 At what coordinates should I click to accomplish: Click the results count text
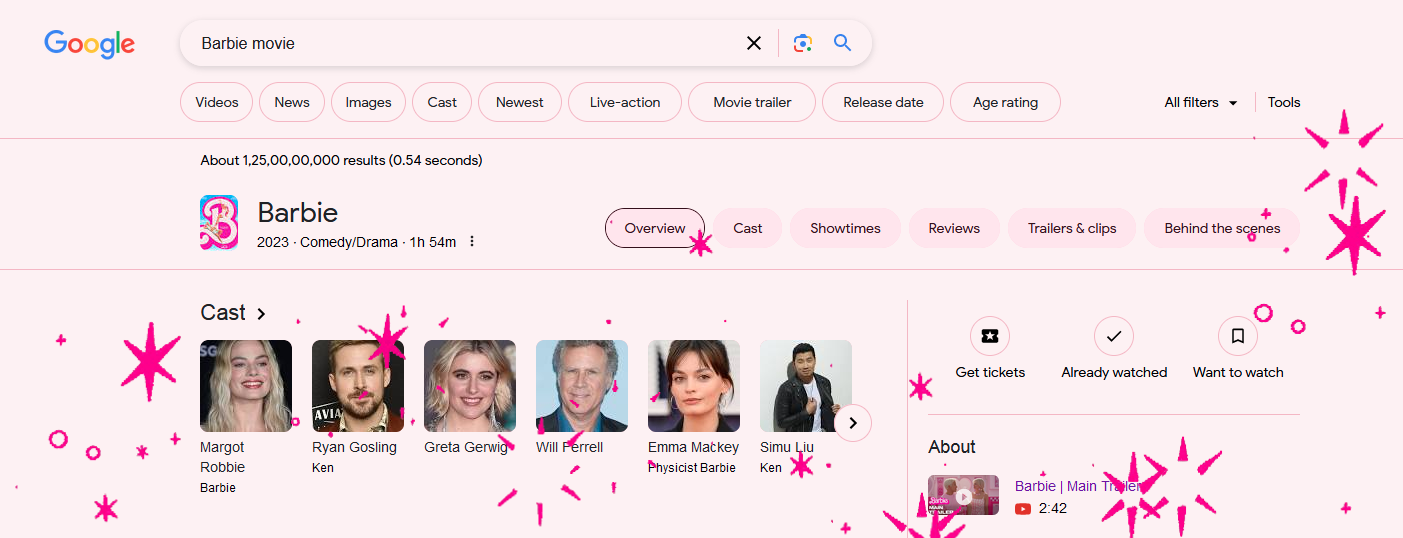(x=341, y=160)
